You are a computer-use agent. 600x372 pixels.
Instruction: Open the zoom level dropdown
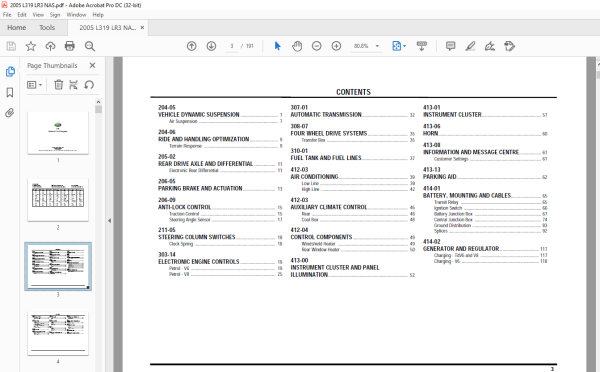[x=377, y=46]
